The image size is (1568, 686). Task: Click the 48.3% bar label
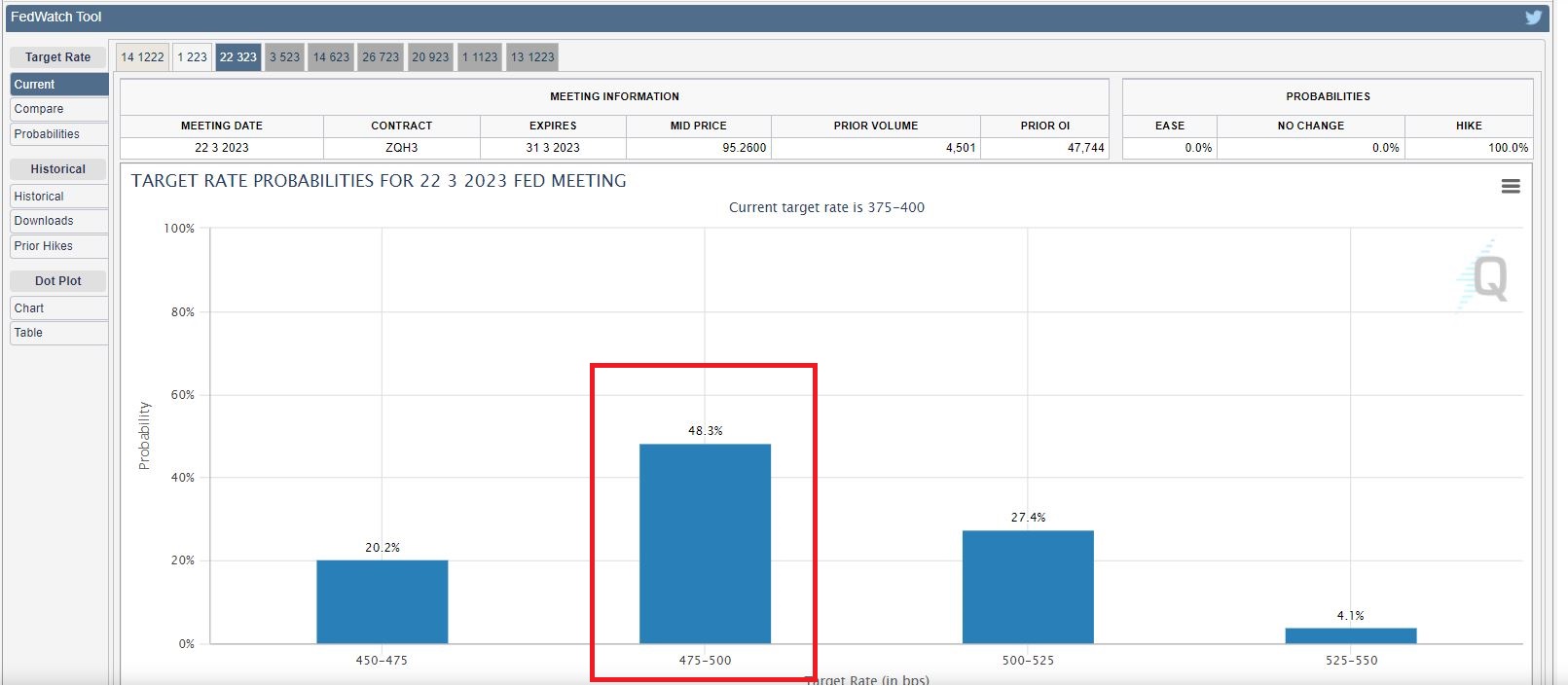[706, 431]
